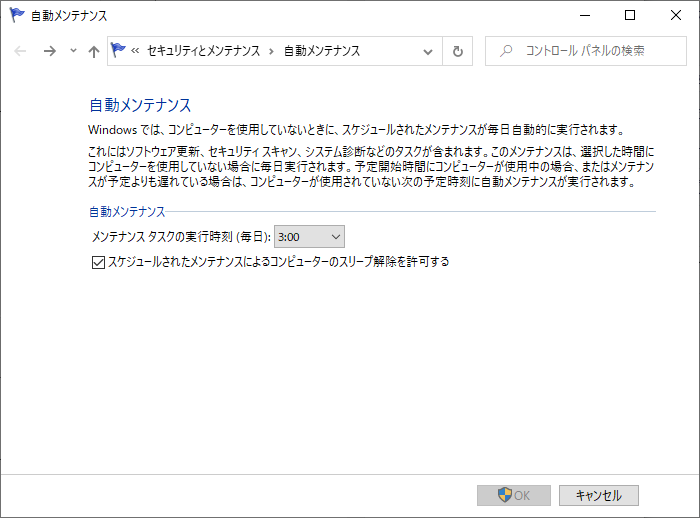Minimize the 自動メンテナンス window
700x518 pixels.
coord(584,16)
